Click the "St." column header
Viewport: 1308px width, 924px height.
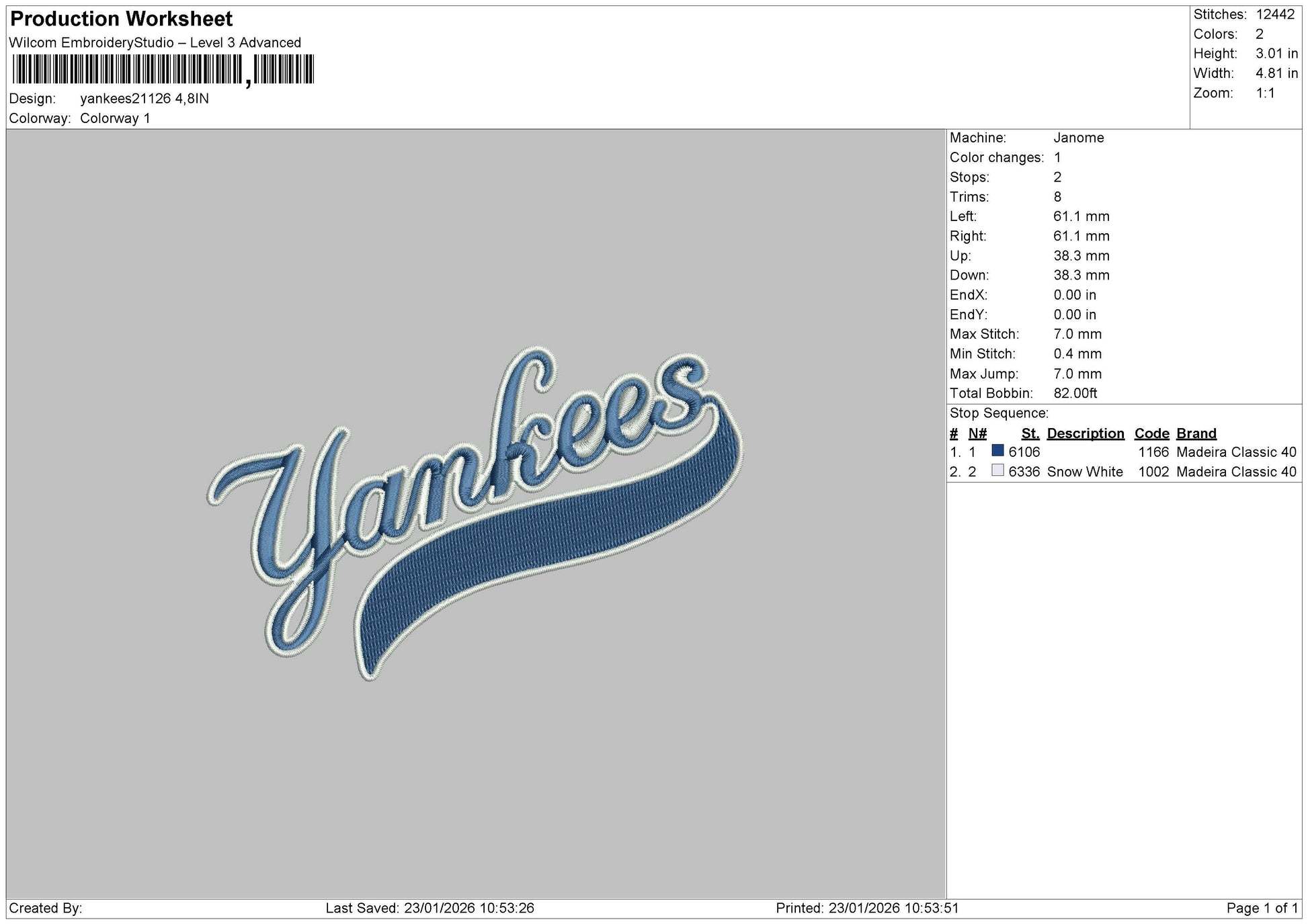click(1030, 433)
